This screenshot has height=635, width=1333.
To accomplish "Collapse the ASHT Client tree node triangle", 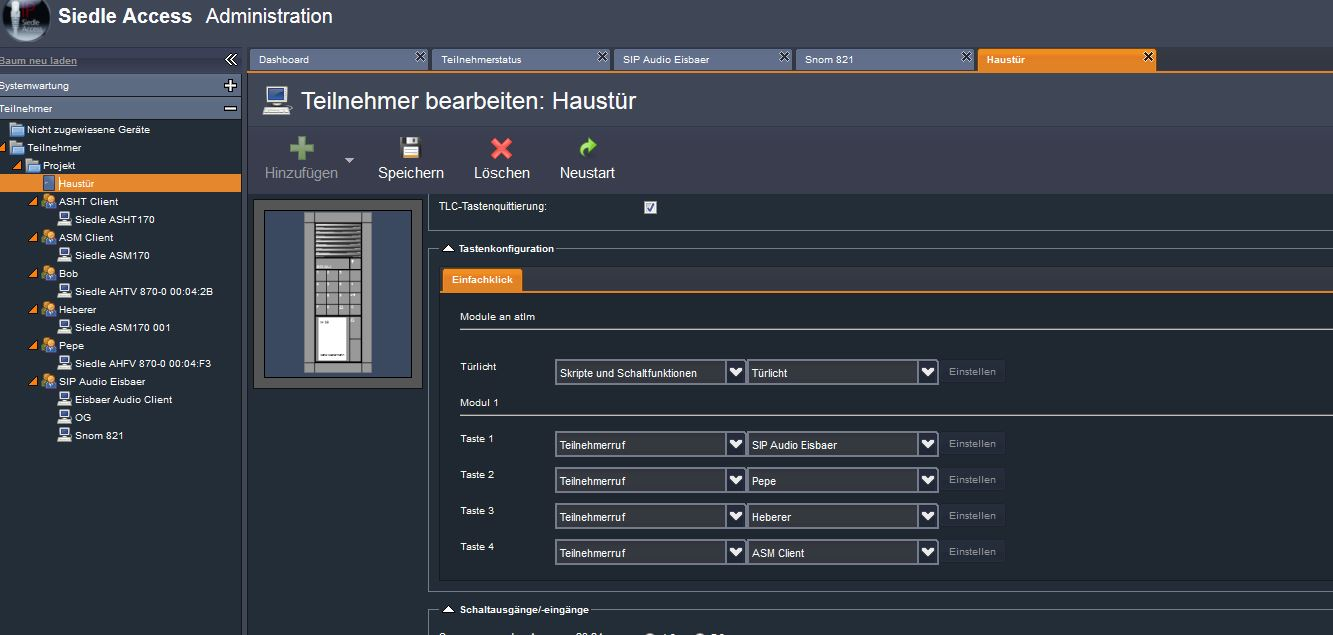I will coord(33,202).
